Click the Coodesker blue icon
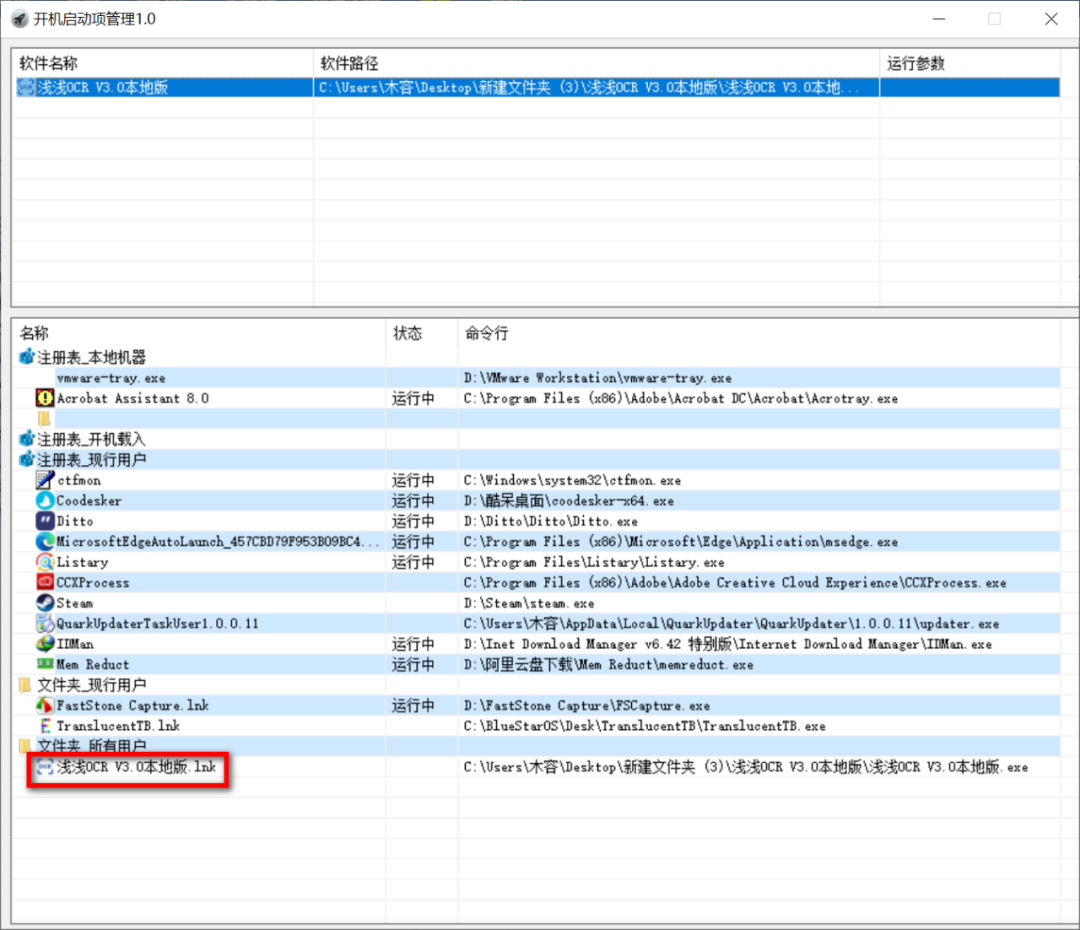The height and width of the screenshot is (930, 1080). (45, 501)
